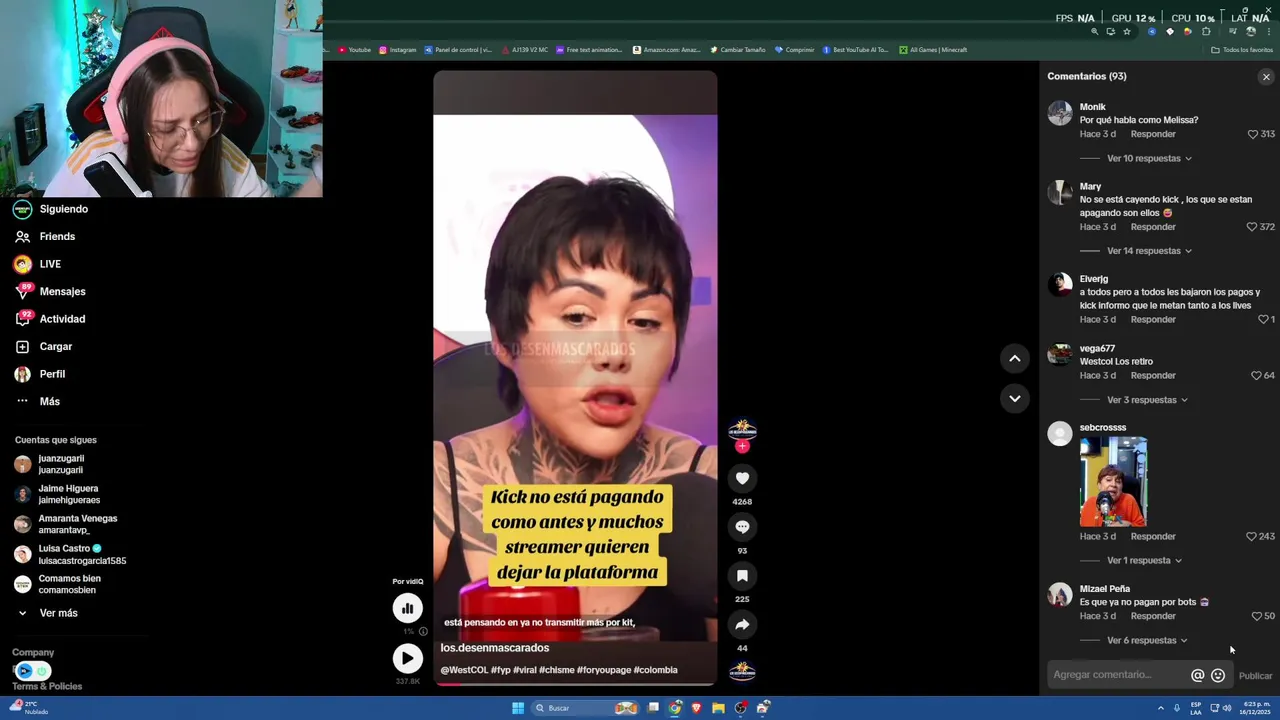Reply to vega677's comment via Responder
Viewport: 1280px width, 720px height.
pyautogui.click(x=1153, y=376)
